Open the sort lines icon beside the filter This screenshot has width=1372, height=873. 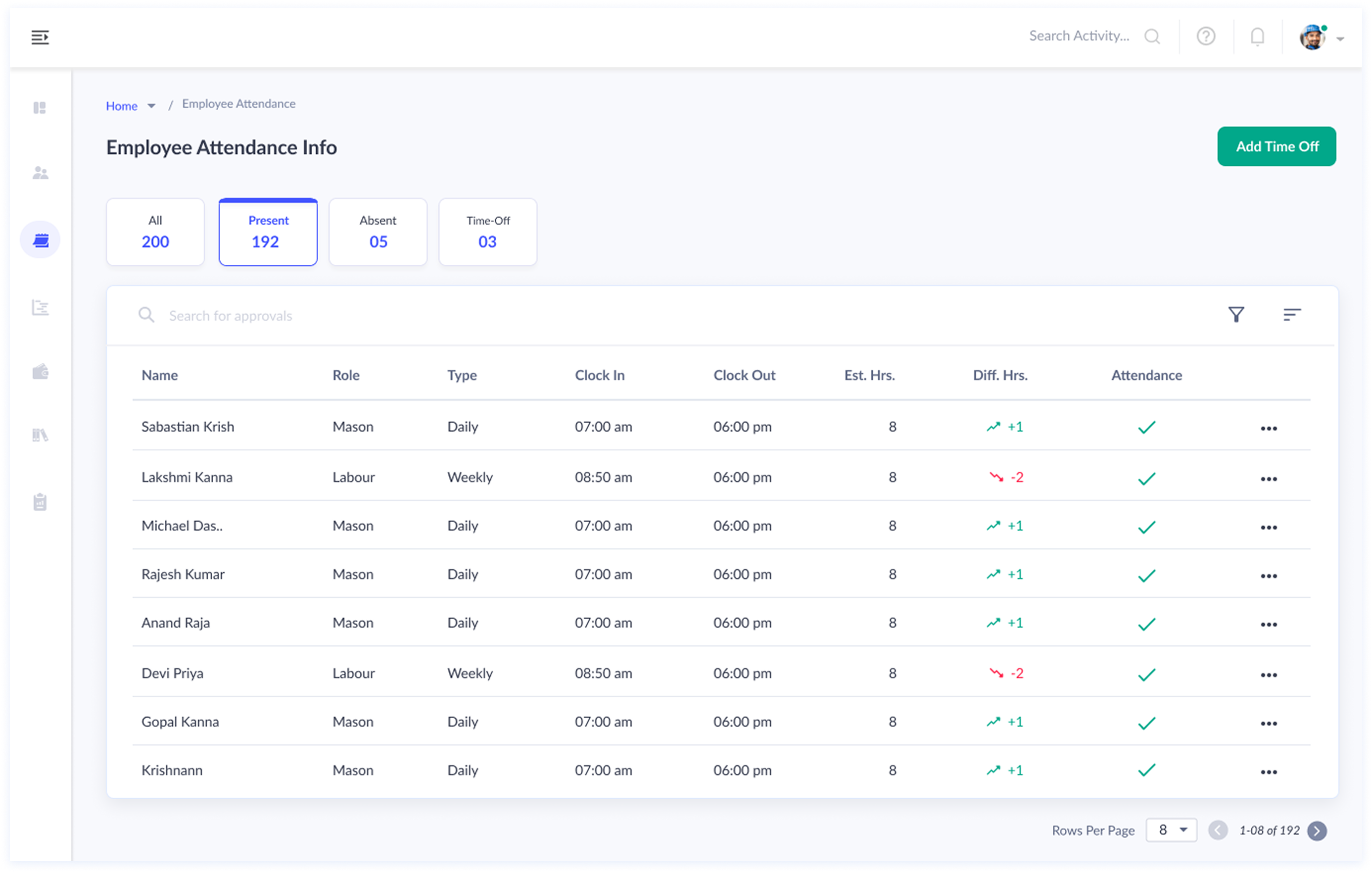[x=1292, y=315]
